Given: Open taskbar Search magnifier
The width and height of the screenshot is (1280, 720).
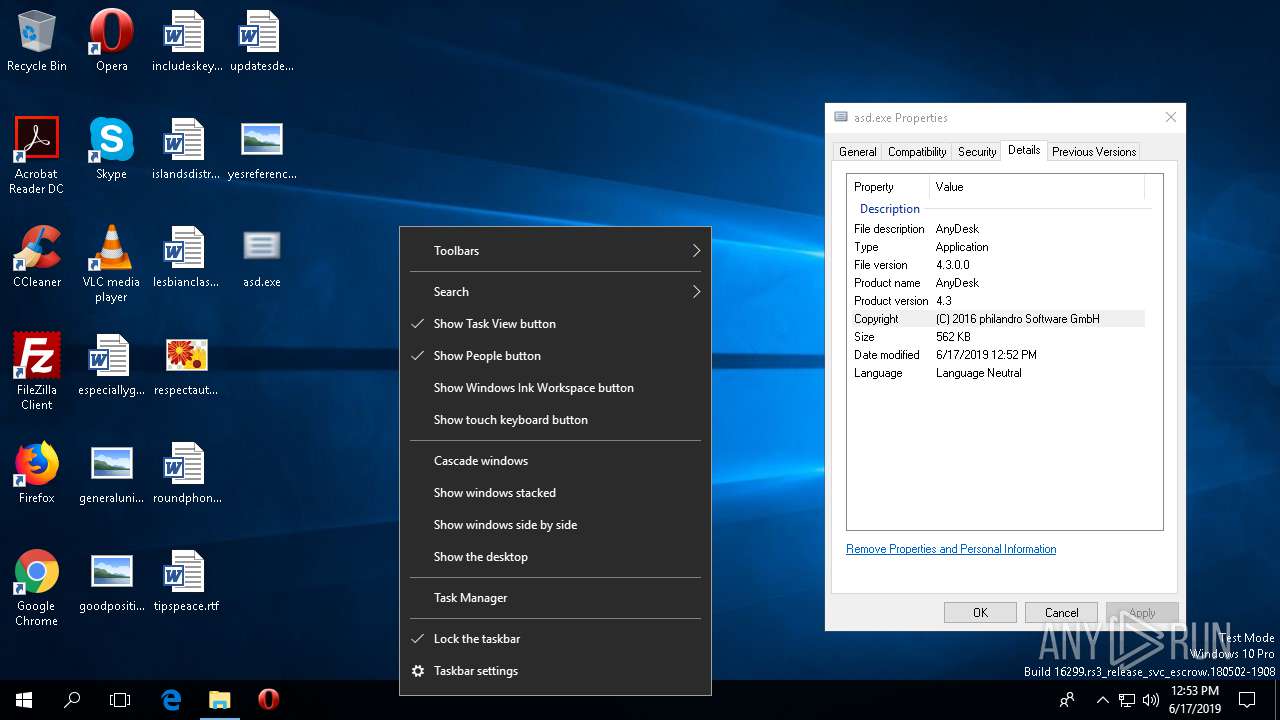Looking at the screenshot, I should point(72,700).
